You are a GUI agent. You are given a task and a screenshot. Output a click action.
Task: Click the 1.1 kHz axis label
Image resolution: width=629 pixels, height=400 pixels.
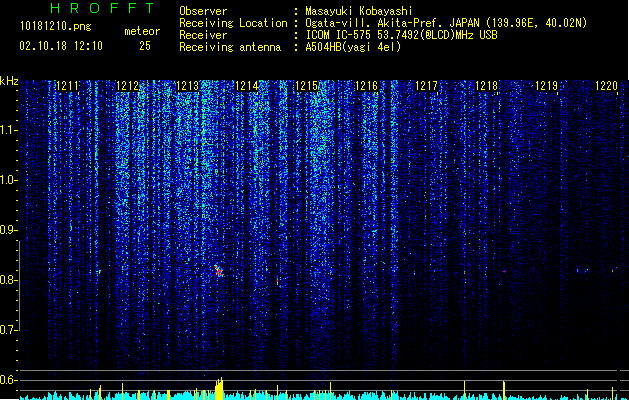coord(8,130)
